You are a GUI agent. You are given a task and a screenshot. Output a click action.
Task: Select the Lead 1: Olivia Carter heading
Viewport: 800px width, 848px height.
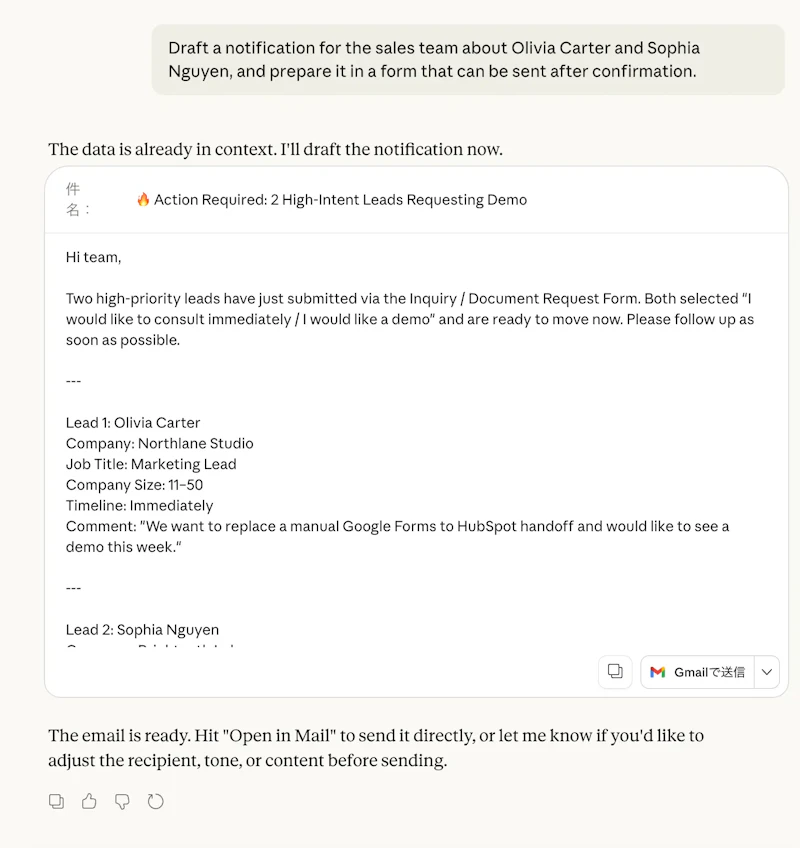tap(133, 422)
